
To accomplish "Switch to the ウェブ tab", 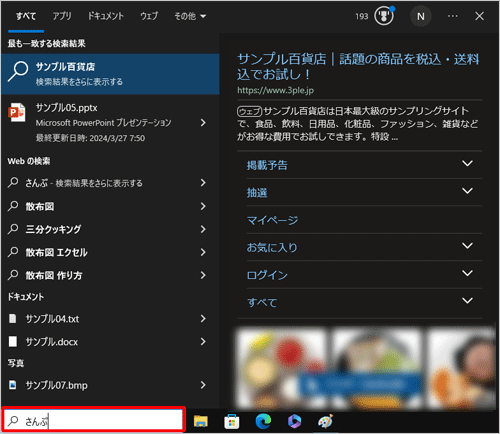I will pos(149,16).
